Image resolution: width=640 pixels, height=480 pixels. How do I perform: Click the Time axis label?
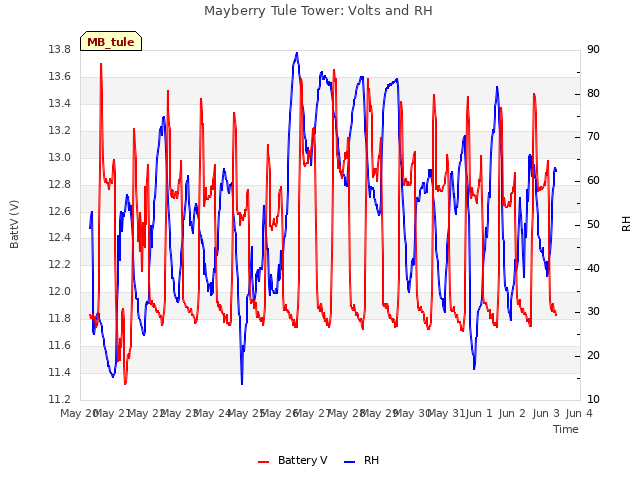566,429
